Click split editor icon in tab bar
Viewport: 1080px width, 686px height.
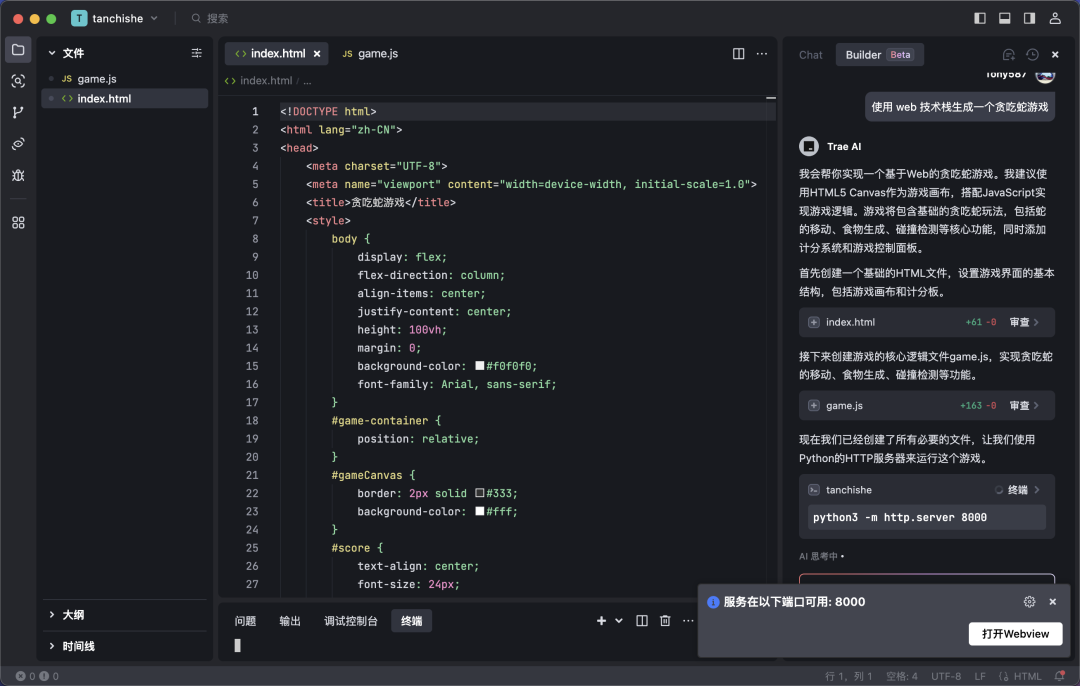pyautogui.click(x=739, y=54)
